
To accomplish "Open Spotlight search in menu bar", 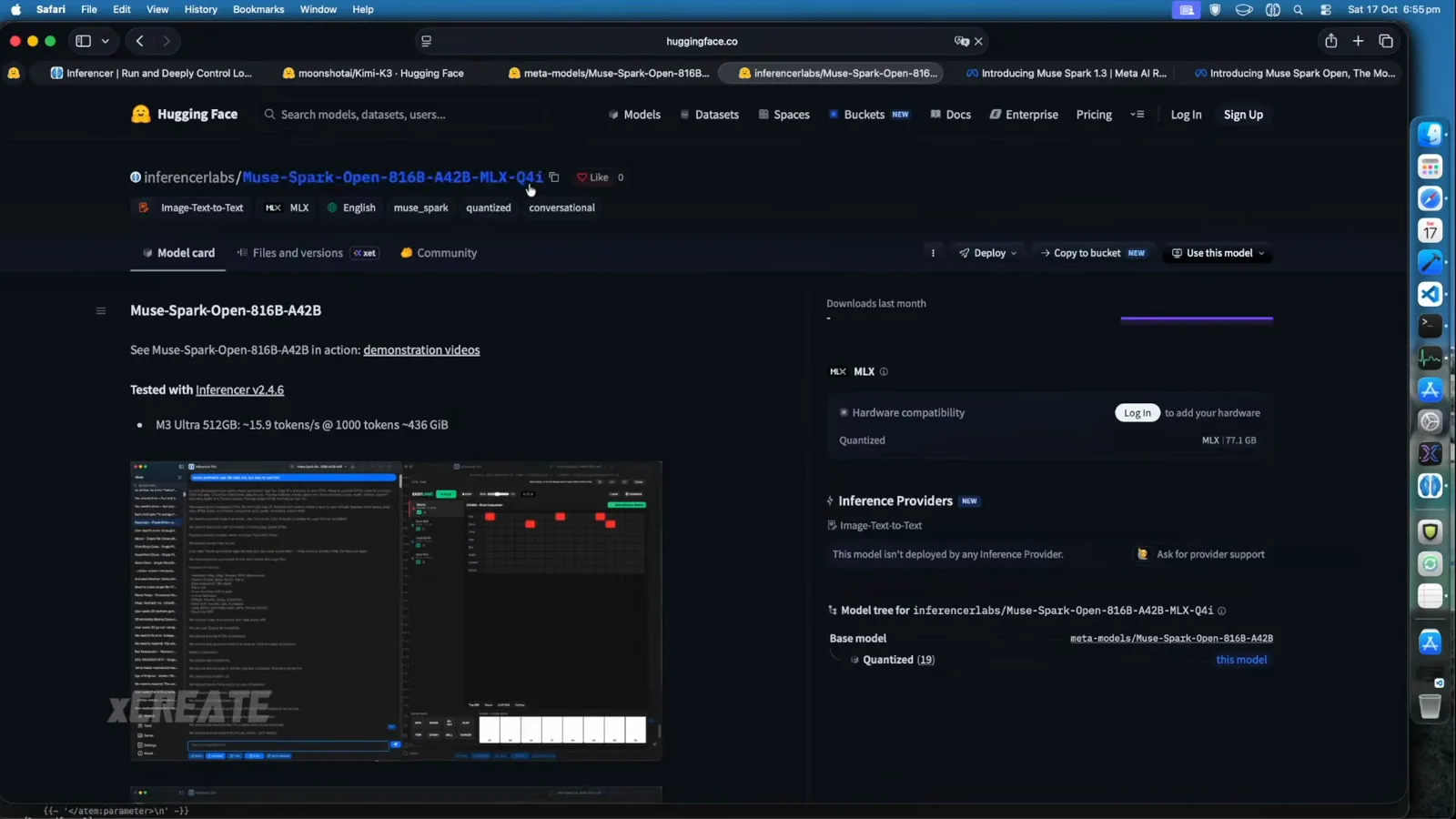I will (1299, 9).
